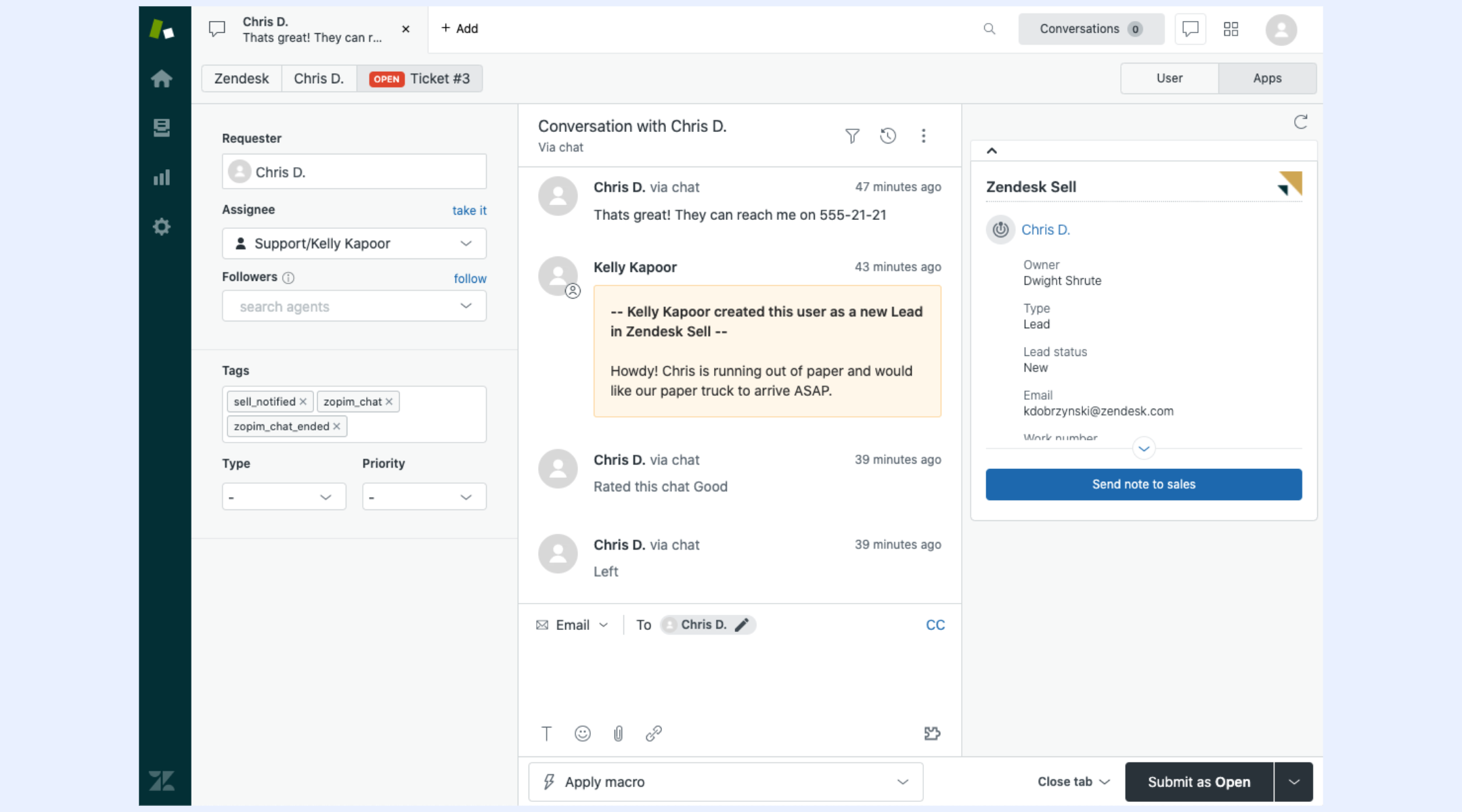The height and width of the screenshot is (812, 1462).
Task: Open the Views icon in sidebar
Action: point(162,127)
